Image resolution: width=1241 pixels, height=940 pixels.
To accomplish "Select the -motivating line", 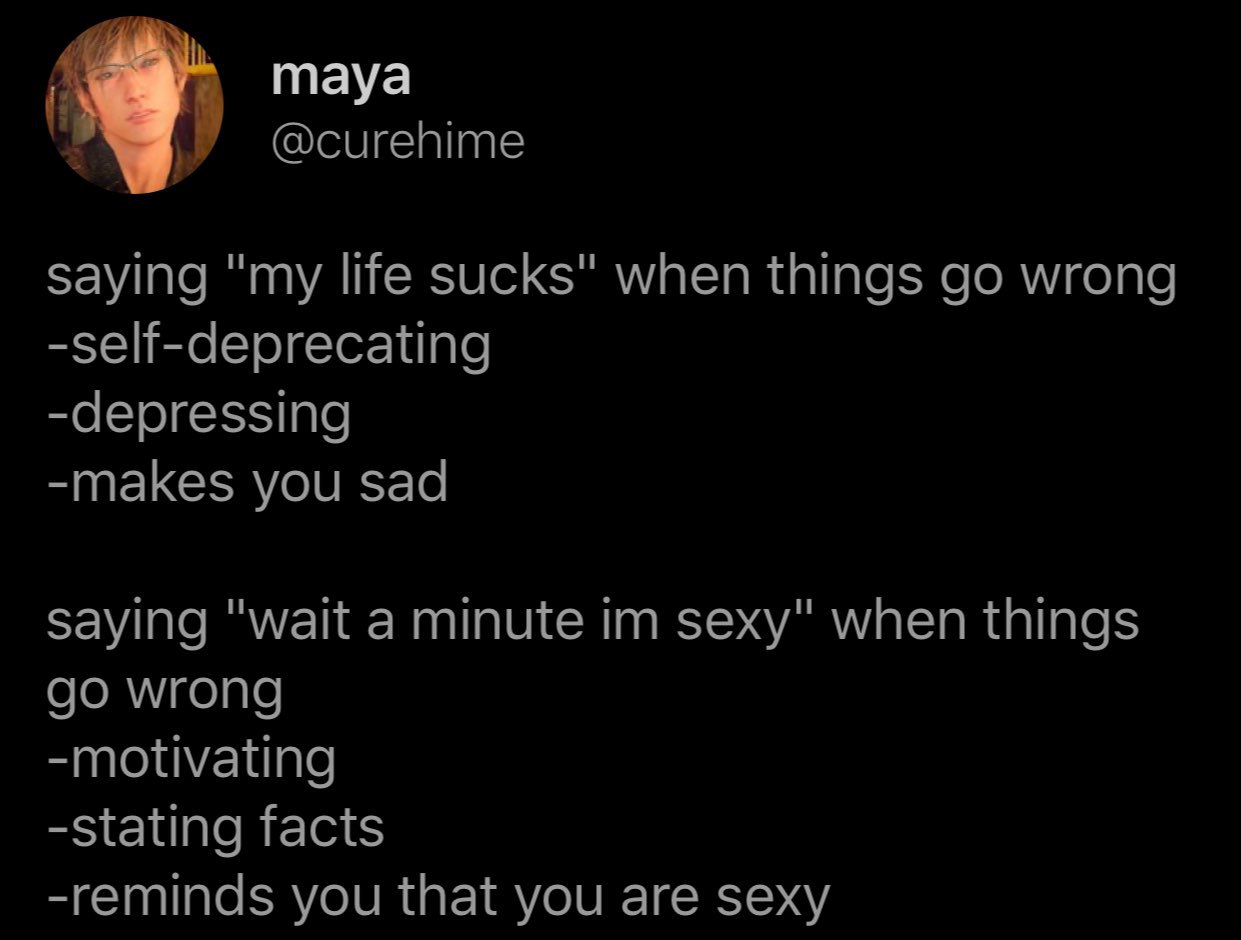I will (x=191, y=759).
